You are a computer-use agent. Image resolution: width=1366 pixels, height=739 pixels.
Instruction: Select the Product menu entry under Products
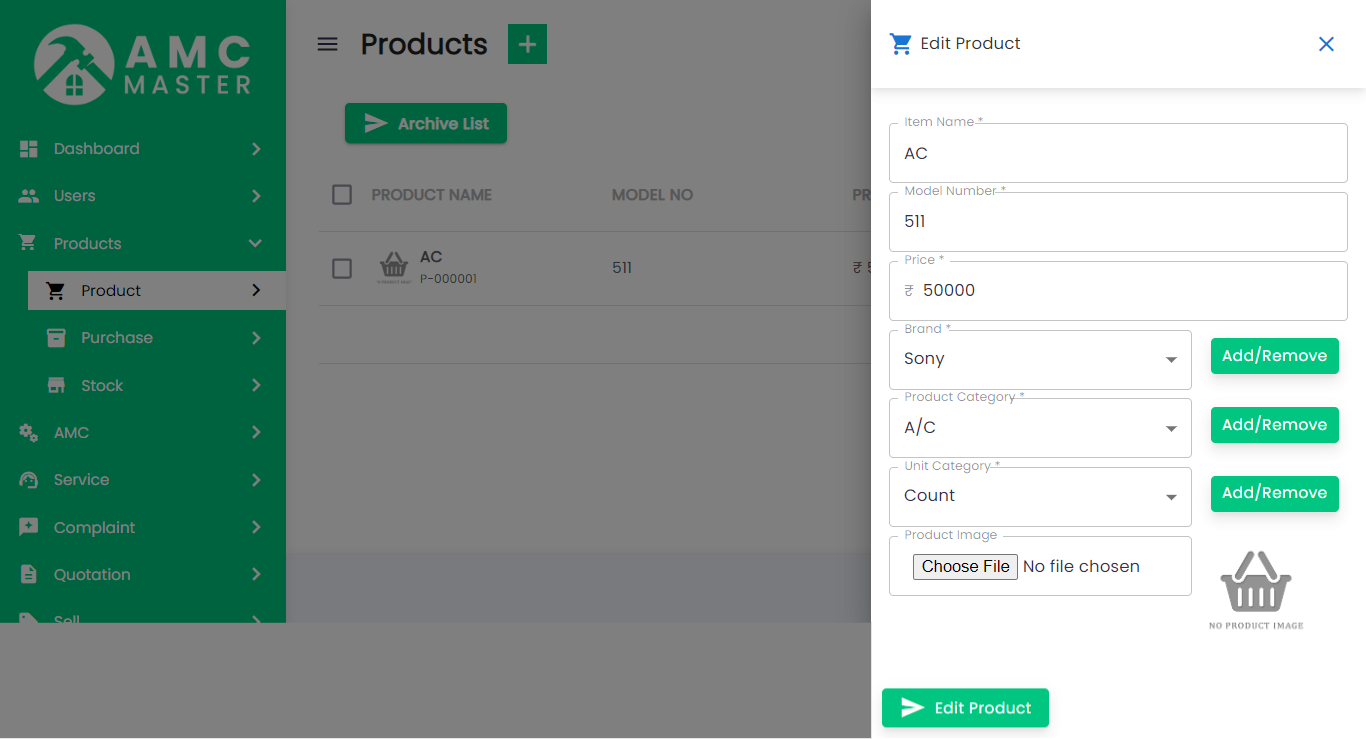(110, 290)
